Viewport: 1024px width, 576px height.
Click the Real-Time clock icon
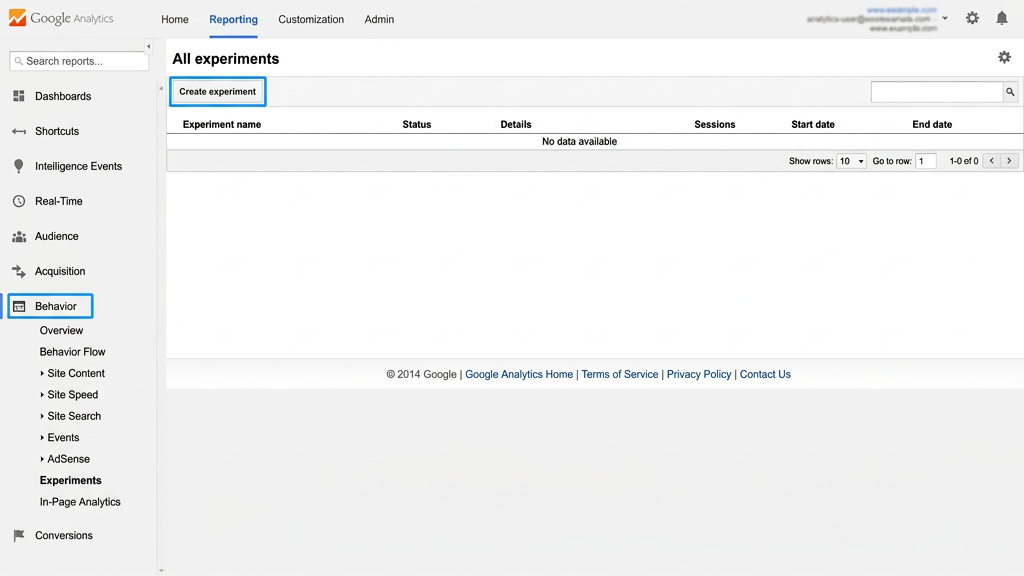point(19,201)
